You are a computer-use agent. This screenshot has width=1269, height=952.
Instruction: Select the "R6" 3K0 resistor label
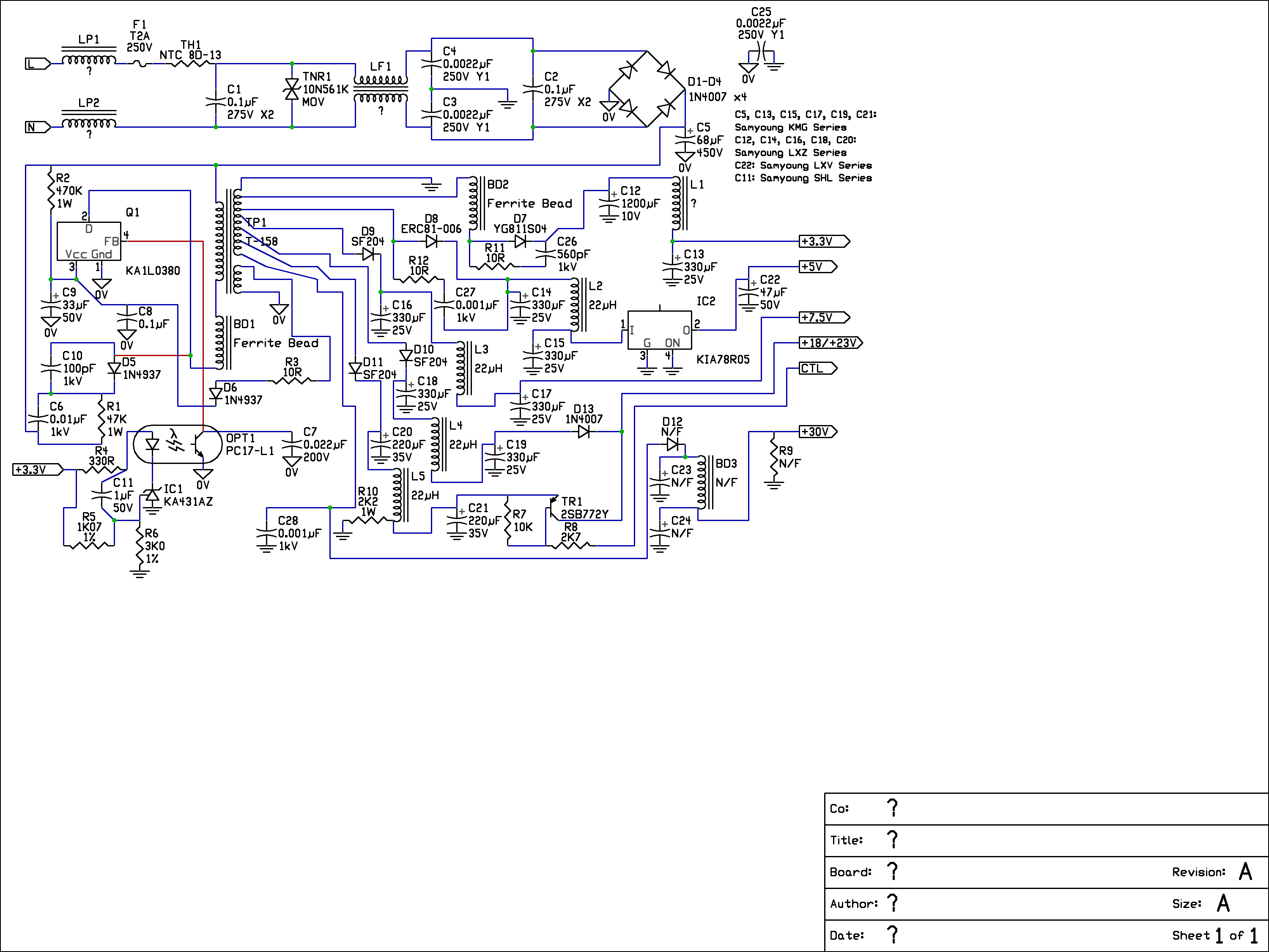151,533
